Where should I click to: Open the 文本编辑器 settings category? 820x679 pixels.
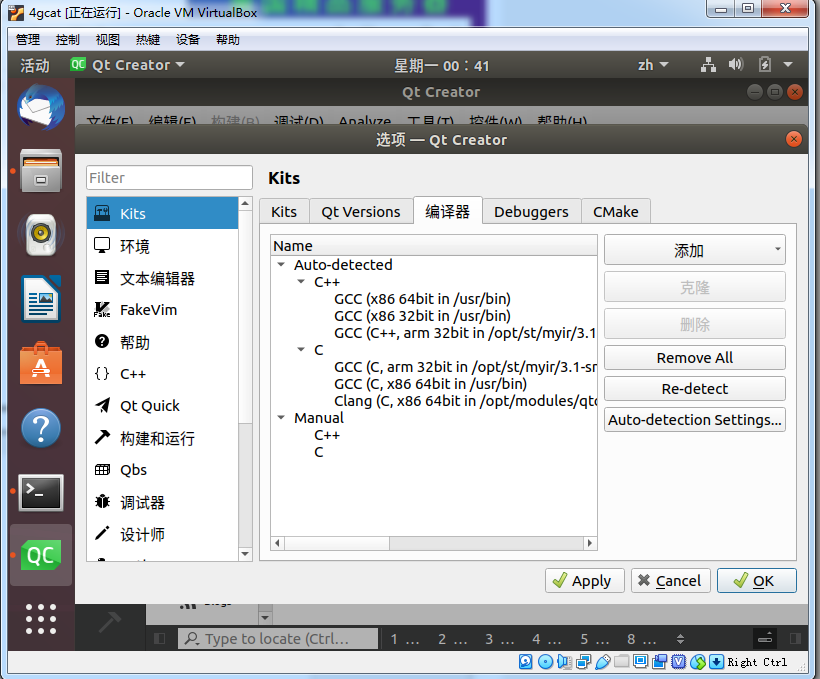162,278
